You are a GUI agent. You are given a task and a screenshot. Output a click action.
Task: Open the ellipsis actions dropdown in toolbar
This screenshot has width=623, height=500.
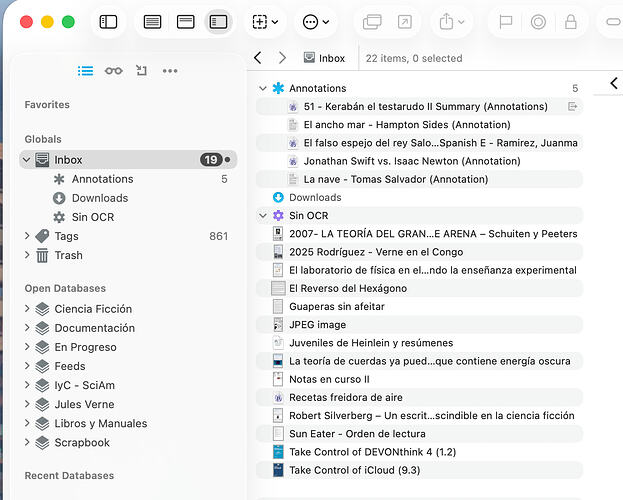point(317,22)
